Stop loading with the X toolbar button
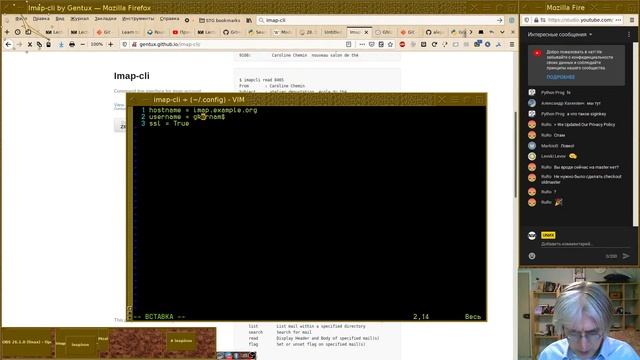This screenshot has width=640, height=360. [x=30, y=44]
